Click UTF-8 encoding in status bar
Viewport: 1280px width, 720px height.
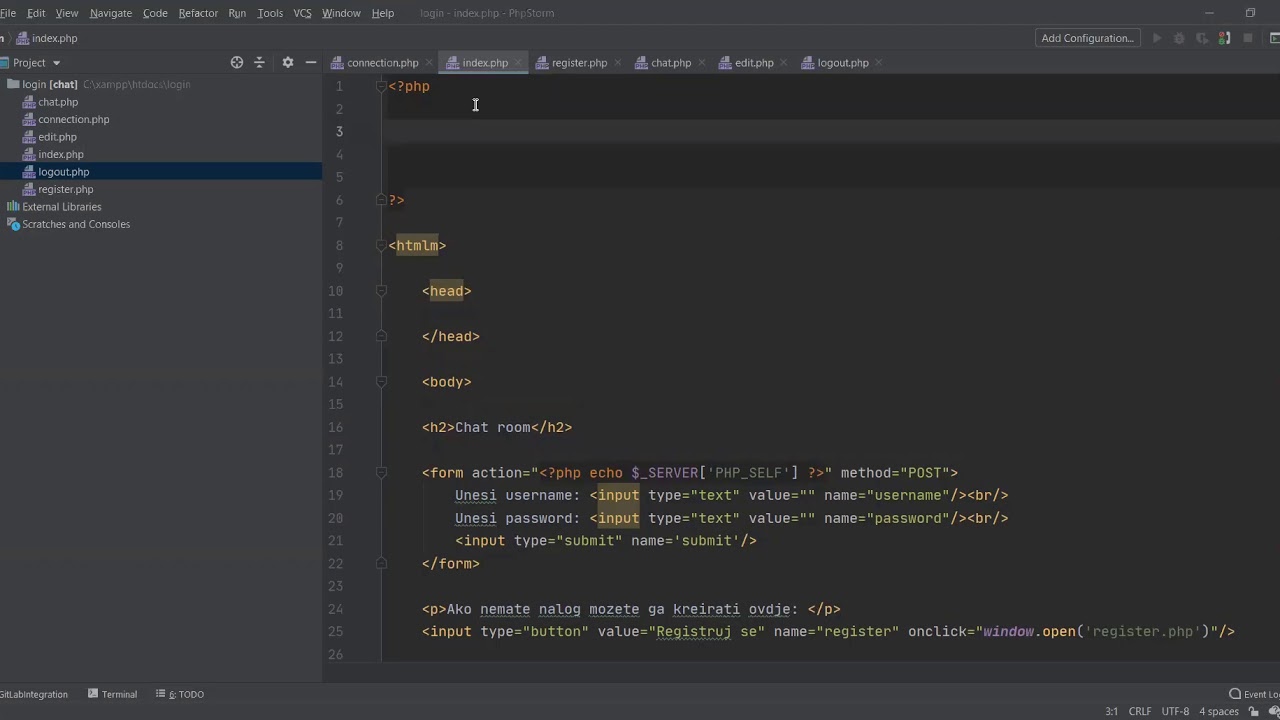tap(1175, 711)
